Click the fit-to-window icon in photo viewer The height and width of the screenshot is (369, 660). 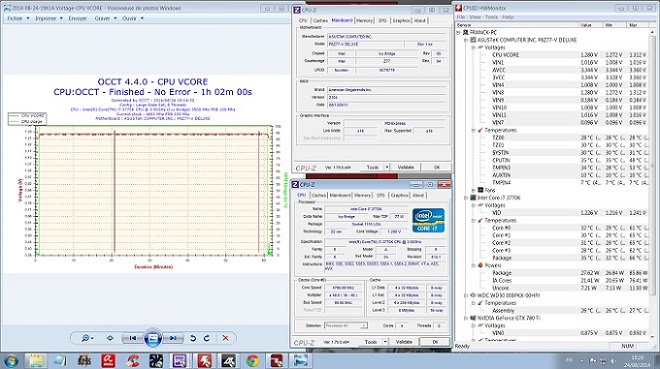110,338
